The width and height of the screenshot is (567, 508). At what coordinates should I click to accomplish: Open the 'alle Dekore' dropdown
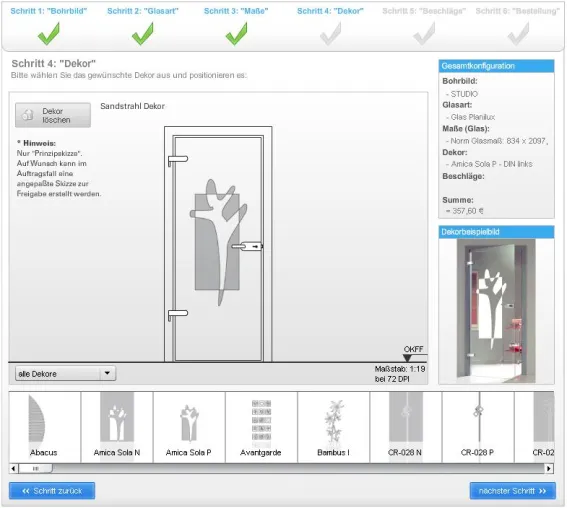[65, 373]
